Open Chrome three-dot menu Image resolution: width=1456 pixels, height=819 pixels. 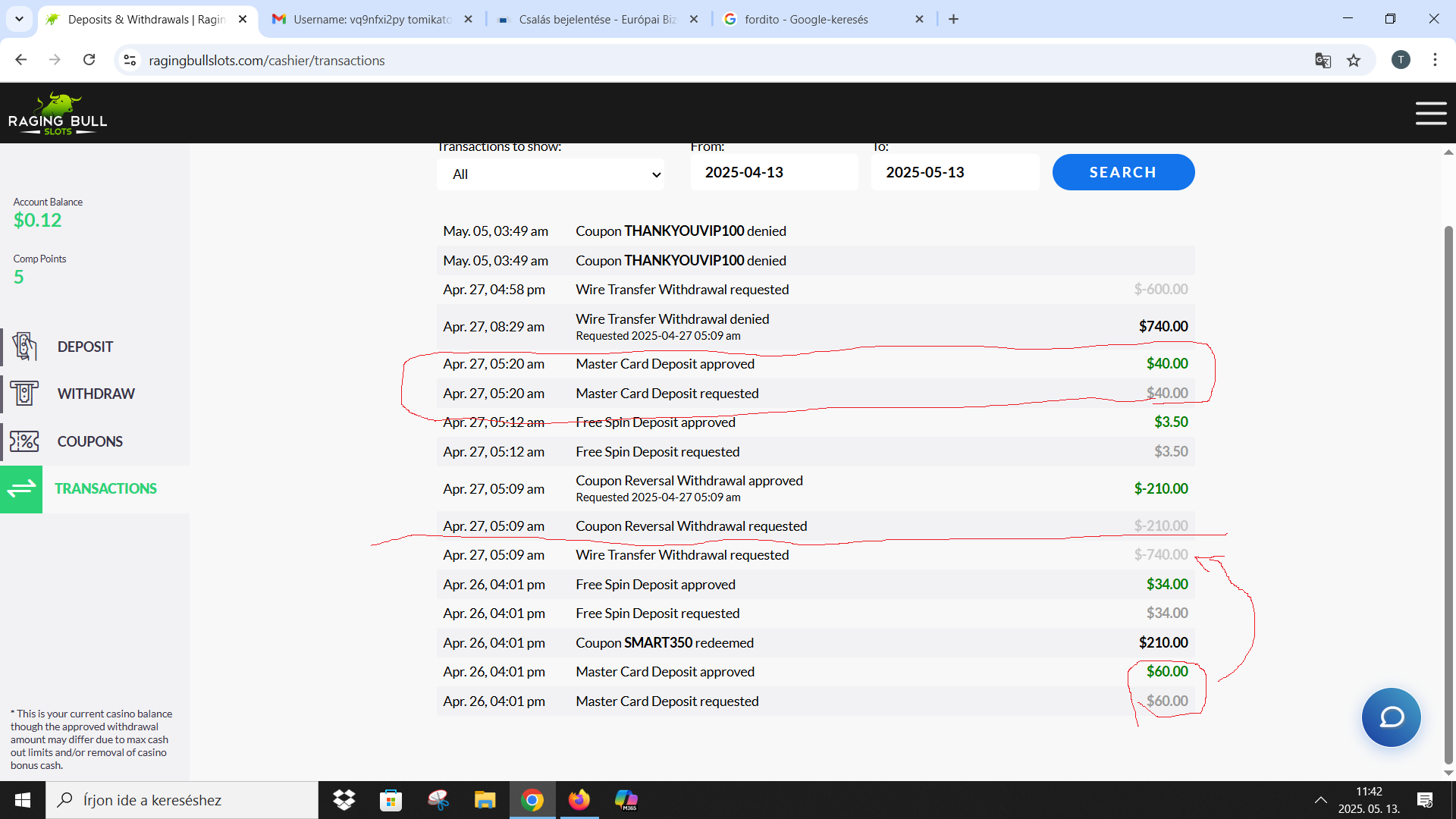(x=1435, y=60)
